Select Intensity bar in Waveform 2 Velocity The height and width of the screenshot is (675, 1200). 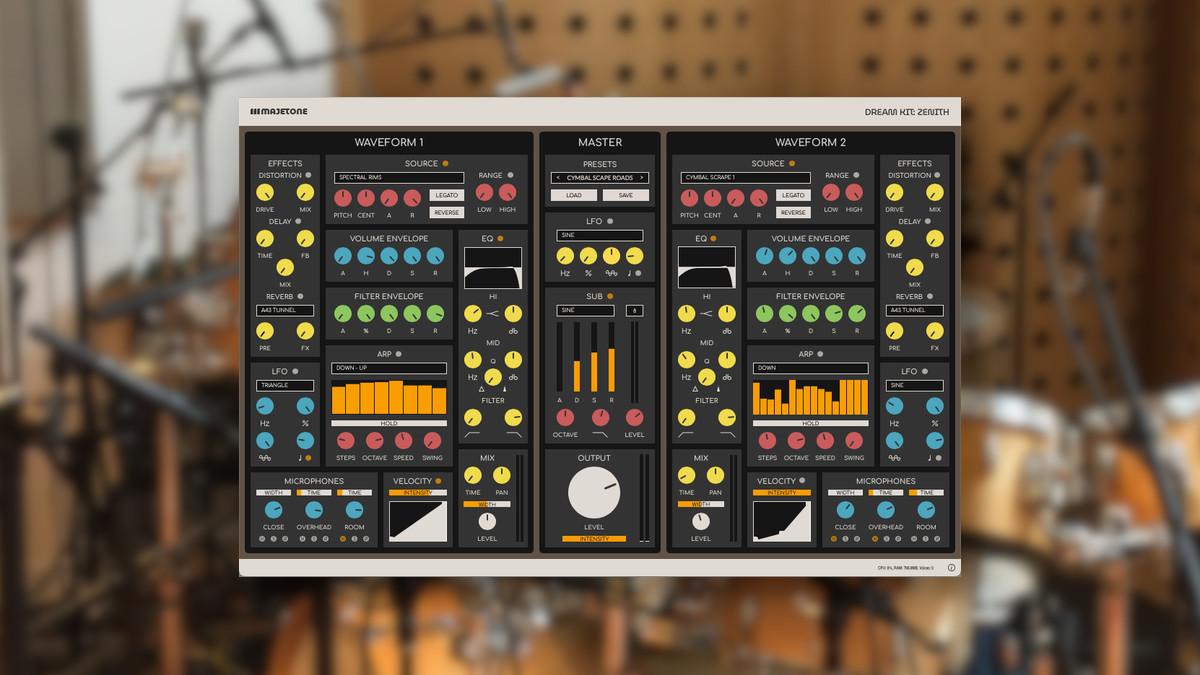pos(782,493)
